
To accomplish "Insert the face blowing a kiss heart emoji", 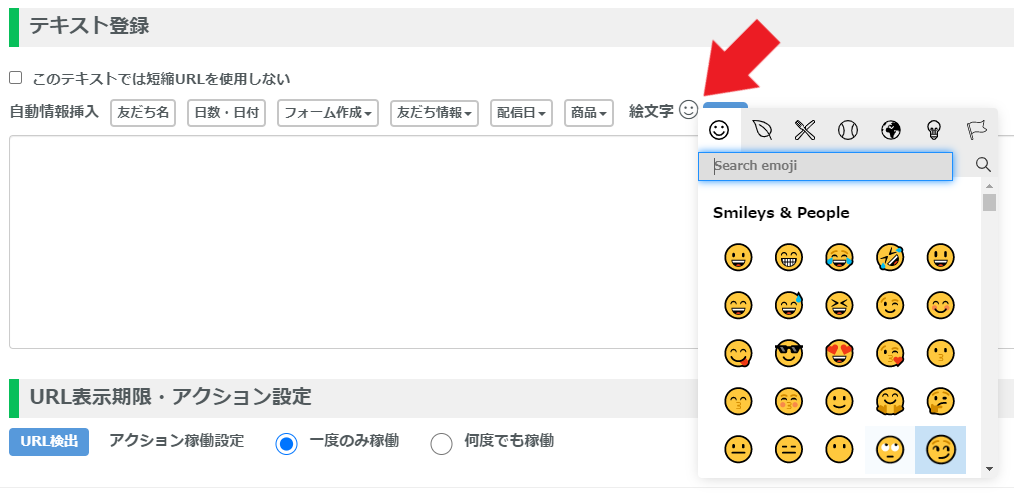I will coord(890,354).
